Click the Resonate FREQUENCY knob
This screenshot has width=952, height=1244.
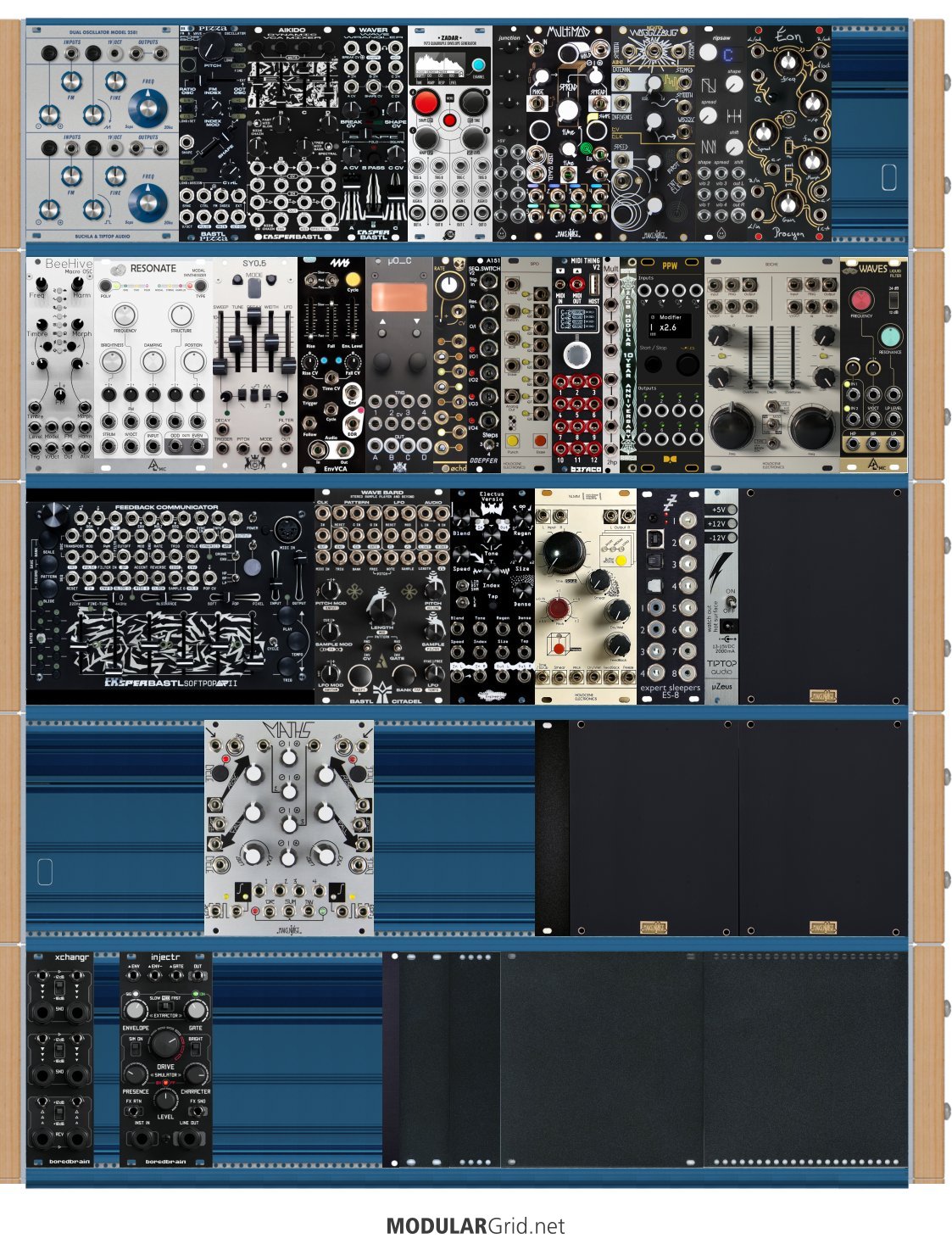(x=124, y=315)
